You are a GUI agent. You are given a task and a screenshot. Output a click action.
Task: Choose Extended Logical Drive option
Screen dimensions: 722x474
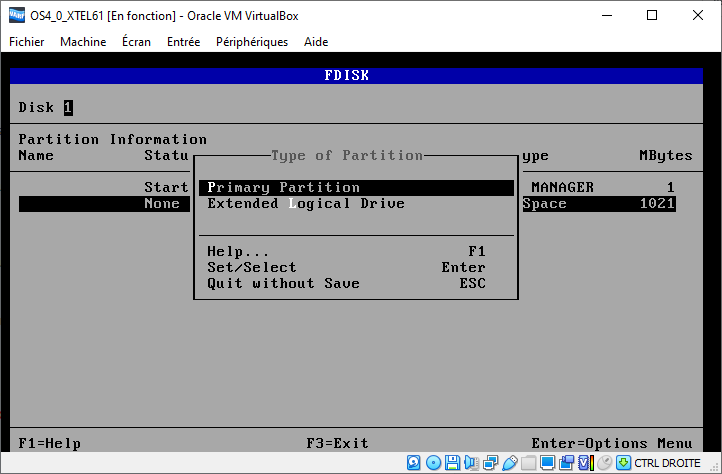[305, 204]
